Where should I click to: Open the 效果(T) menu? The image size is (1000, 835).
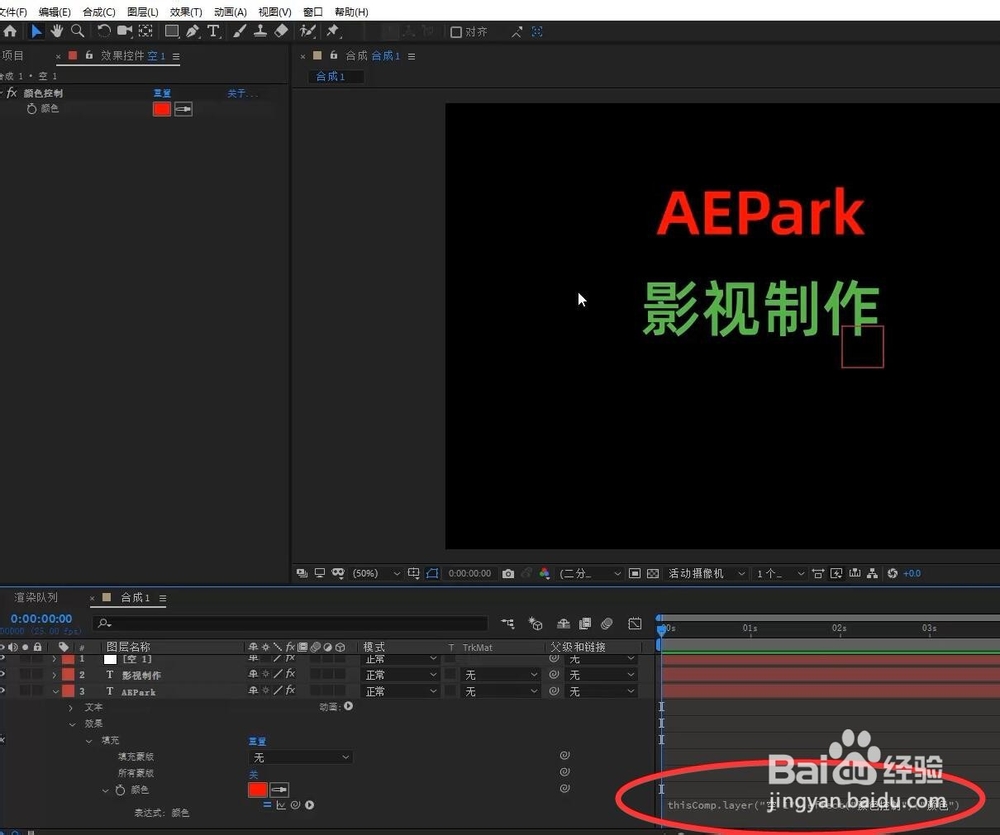[186, 12]
